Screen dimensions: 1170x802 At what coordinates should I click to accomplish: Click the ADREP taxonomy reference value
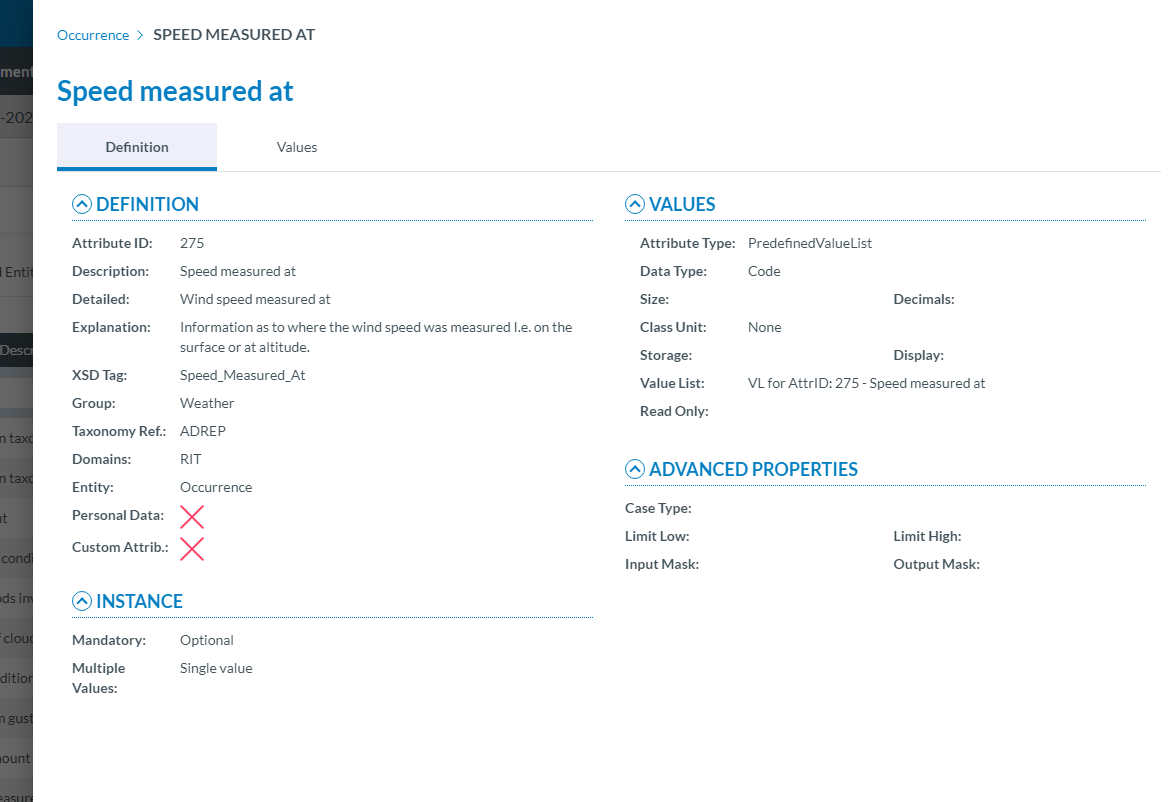203,431
